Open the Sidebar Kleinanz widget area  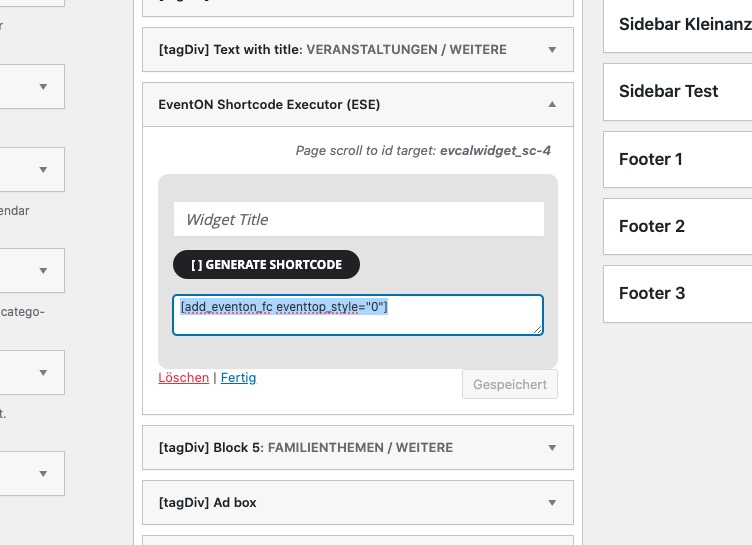click(x=677, y=25)
